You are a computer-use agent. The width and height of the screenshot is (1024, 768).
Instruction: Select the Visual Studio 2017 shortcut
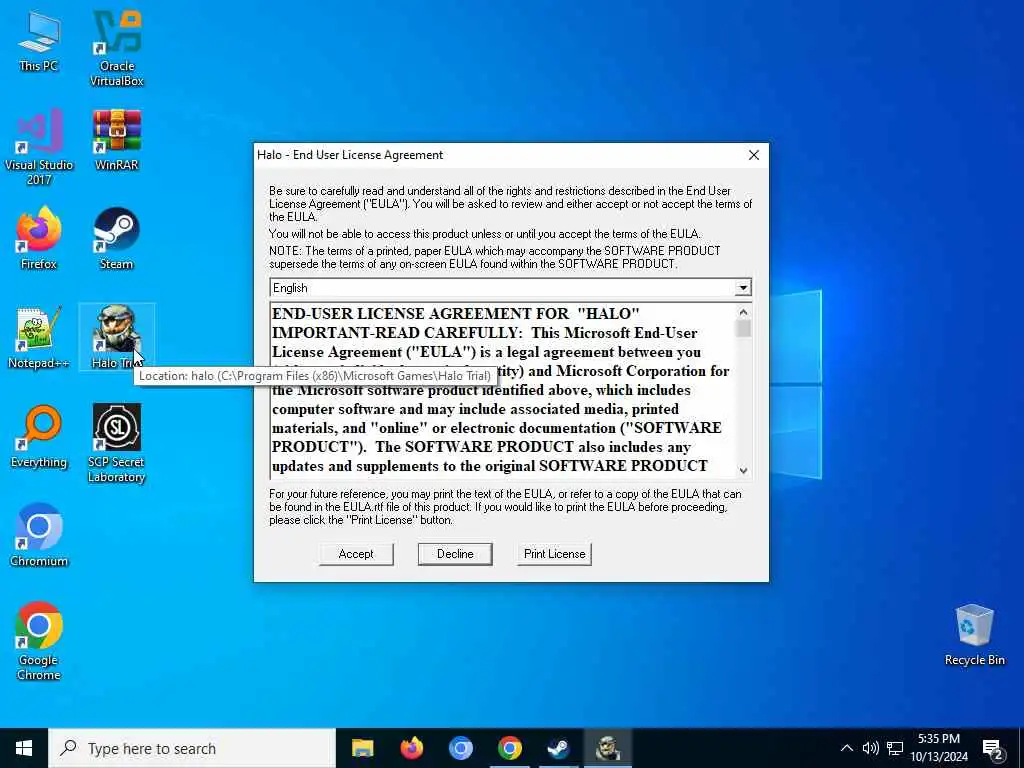[x=39, y=147]
